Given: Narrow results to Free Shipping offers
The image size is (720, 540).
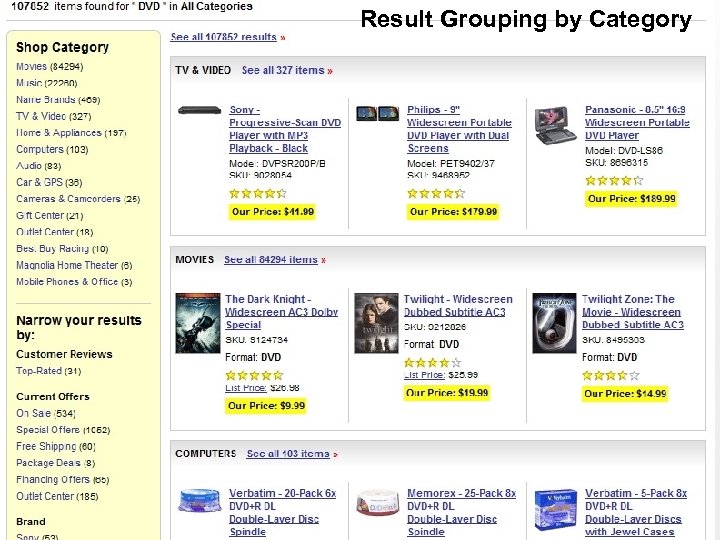Looking at the screenshot, I should pyautogui.click(x=46, y=446).
